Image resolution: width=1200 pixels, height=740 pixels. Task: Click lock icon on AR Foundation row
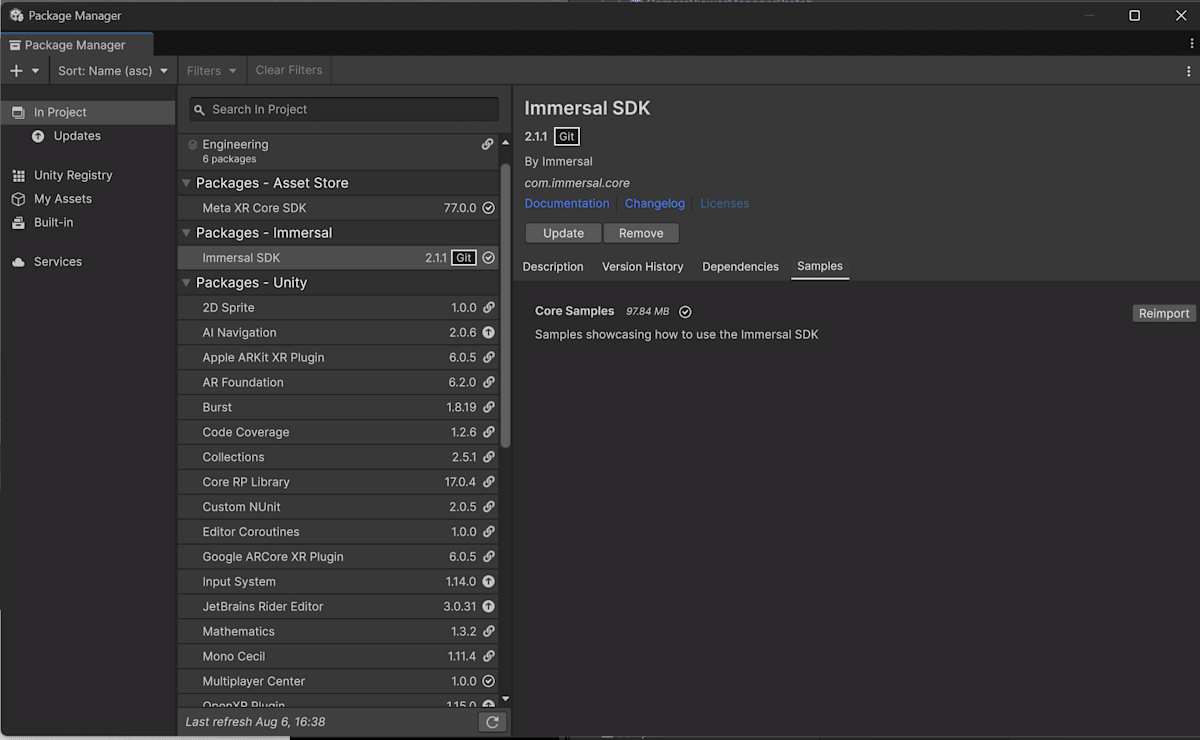click(488, 383)
